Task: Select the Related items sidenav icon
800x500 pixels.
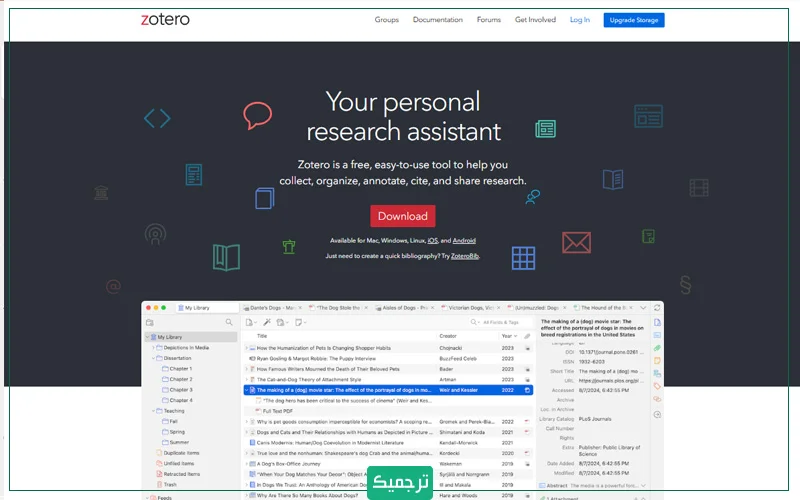Action: (x=657, y=399)
